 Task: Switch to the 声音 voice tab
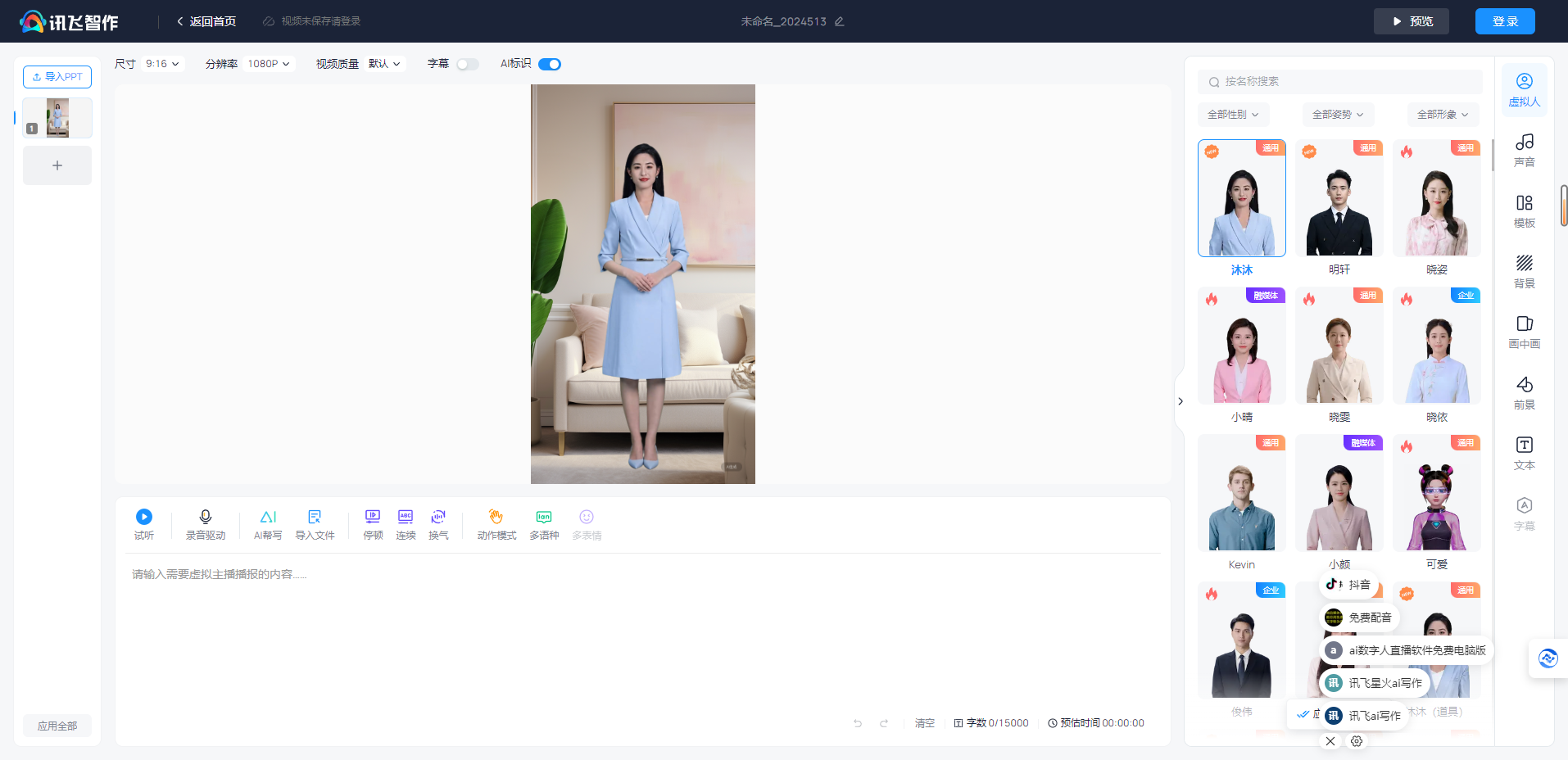1524,150
